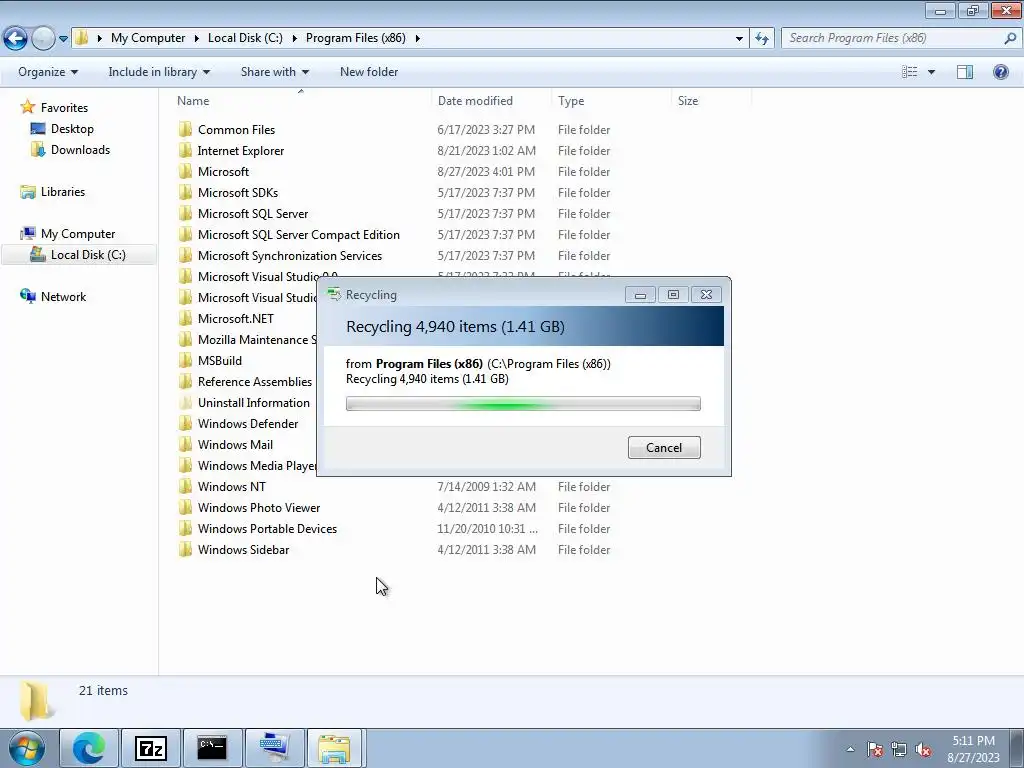
Task: Click the Action Center flag tray icon
Action: (875, 749)
